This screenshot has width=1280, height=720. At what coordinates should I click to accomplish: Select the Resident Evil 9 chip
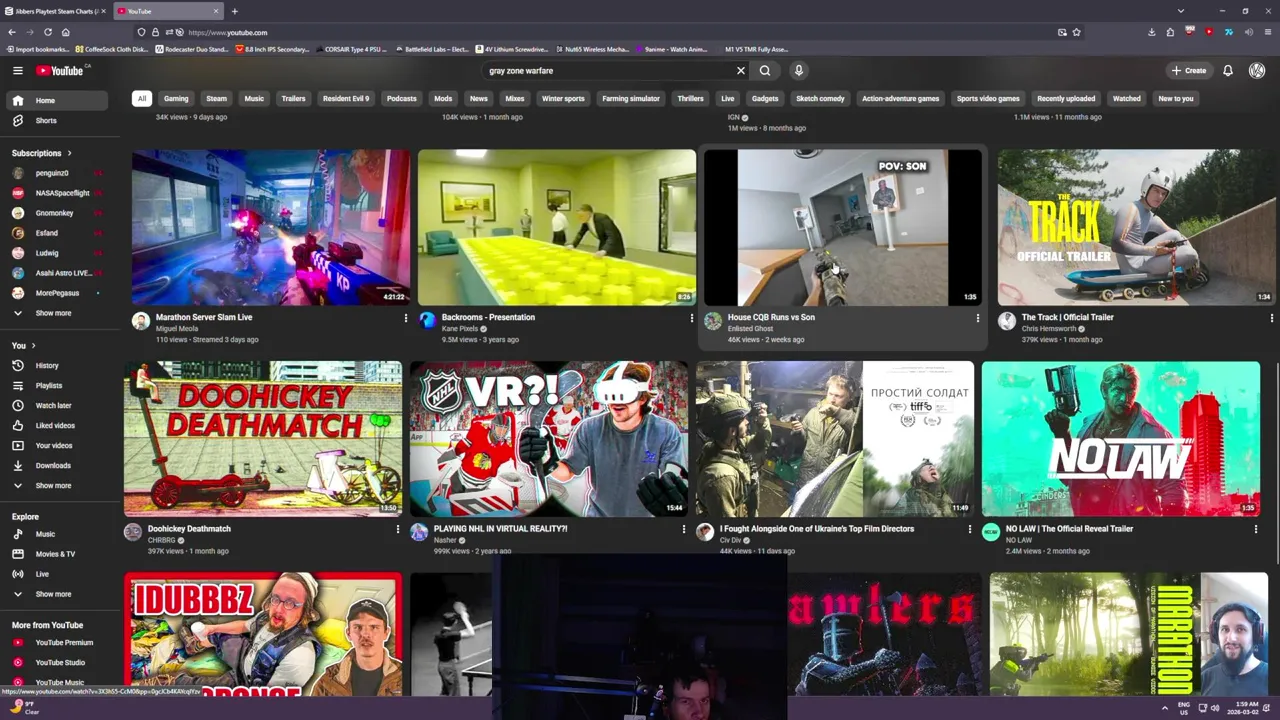click(346, 99)
